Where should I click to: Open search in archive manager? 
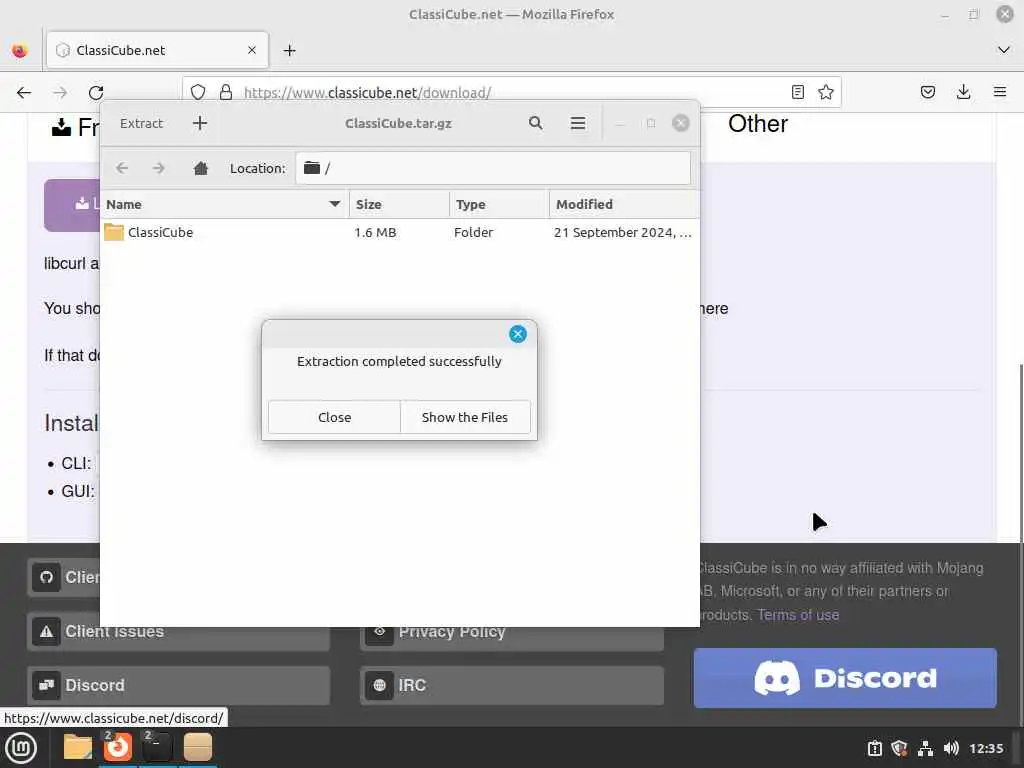[536, 123]
